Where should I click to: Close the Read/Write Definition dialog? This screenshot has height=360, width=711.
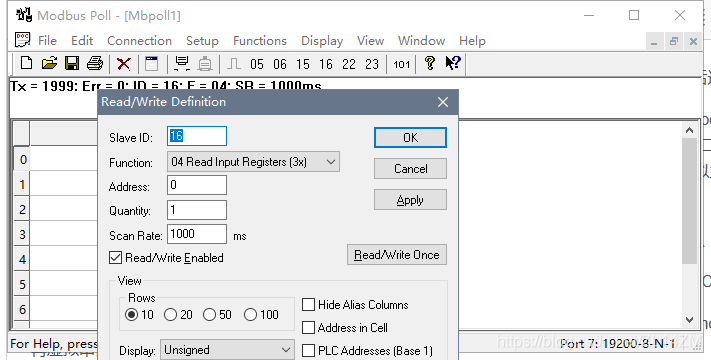443,102
